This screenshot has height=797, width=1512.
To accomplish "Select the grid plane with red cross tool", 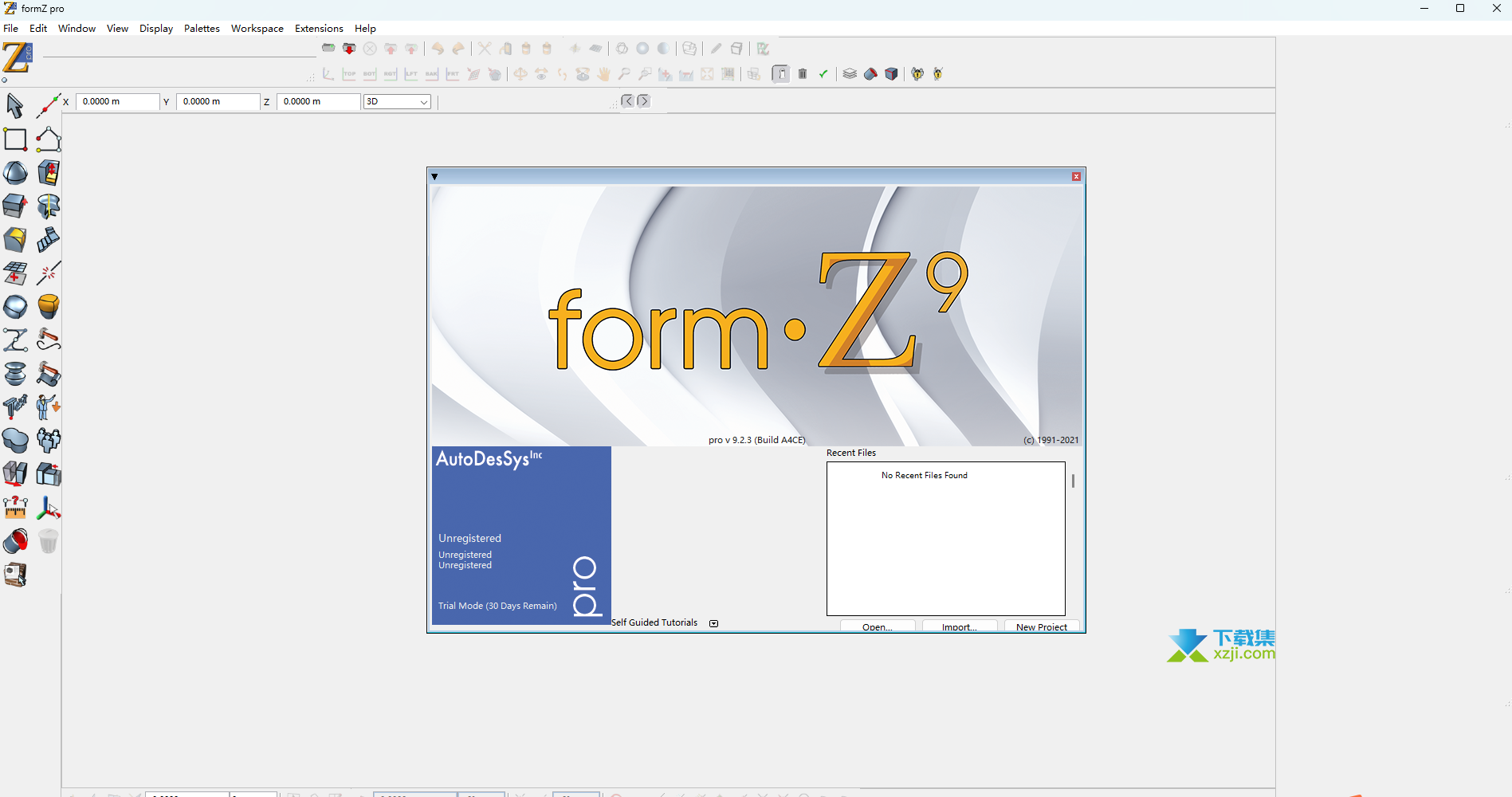I will click(x=15, y=273).
